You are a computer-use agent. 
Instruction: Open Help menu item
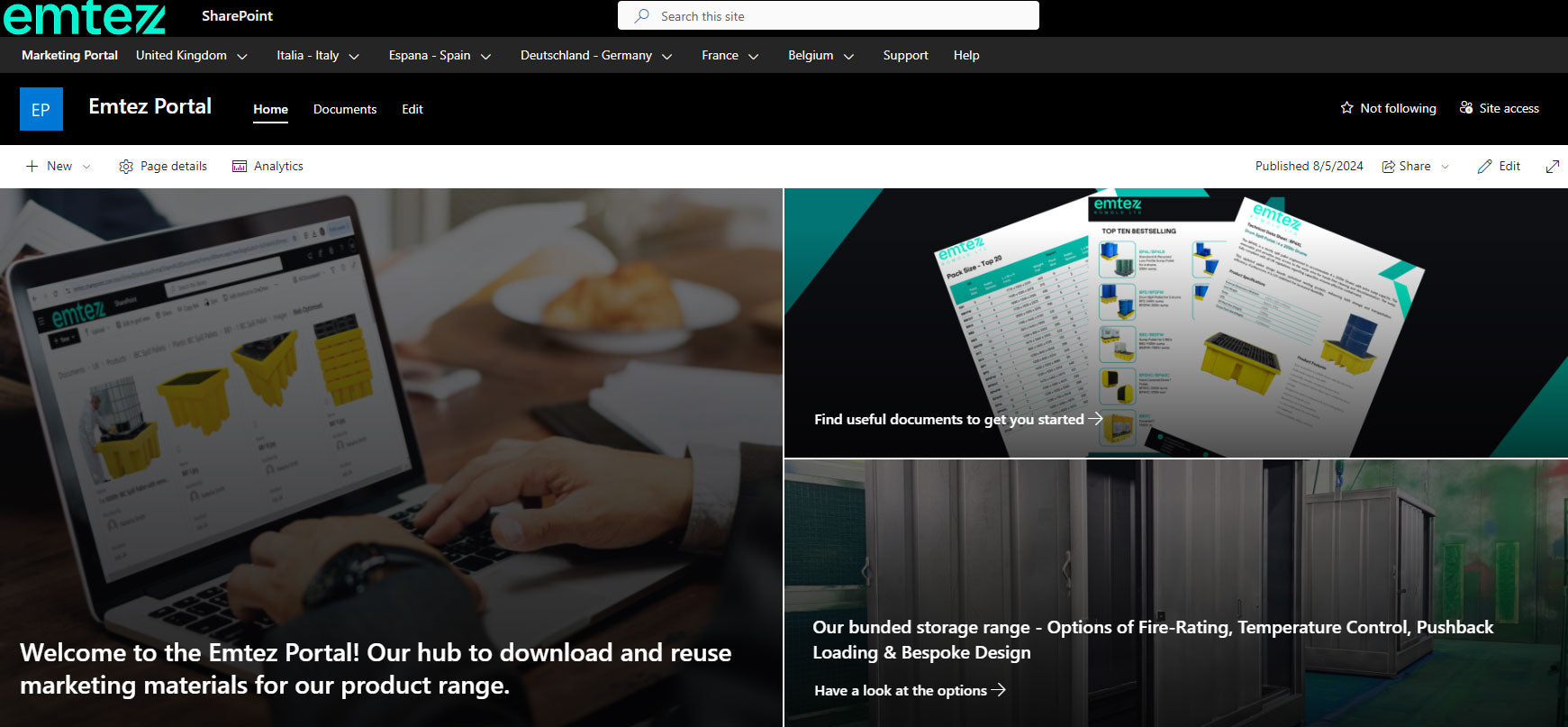[x=966, y=55]
